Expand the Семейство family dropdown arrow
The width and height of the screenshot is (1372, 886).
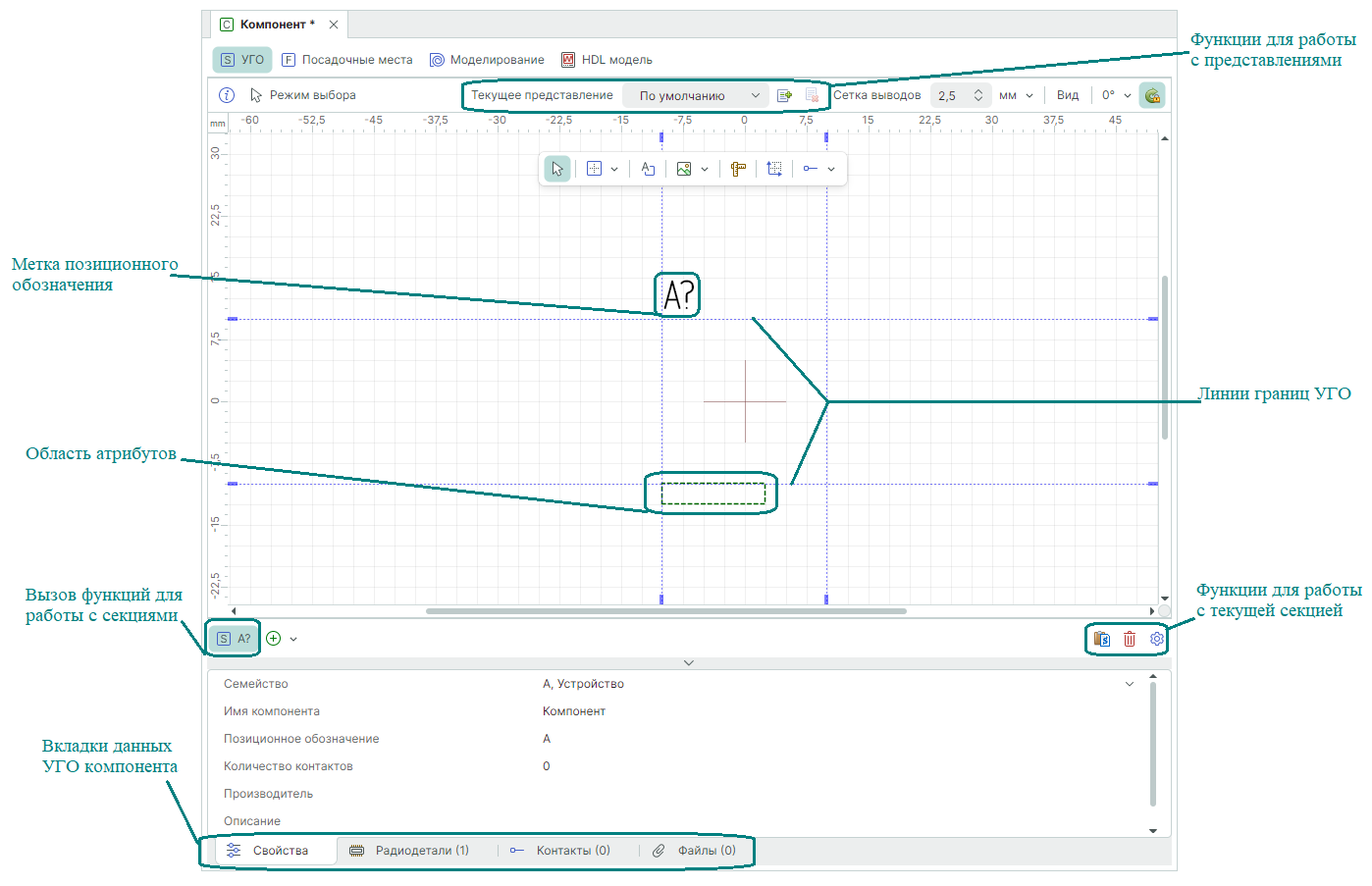(x=1129, y=684)
